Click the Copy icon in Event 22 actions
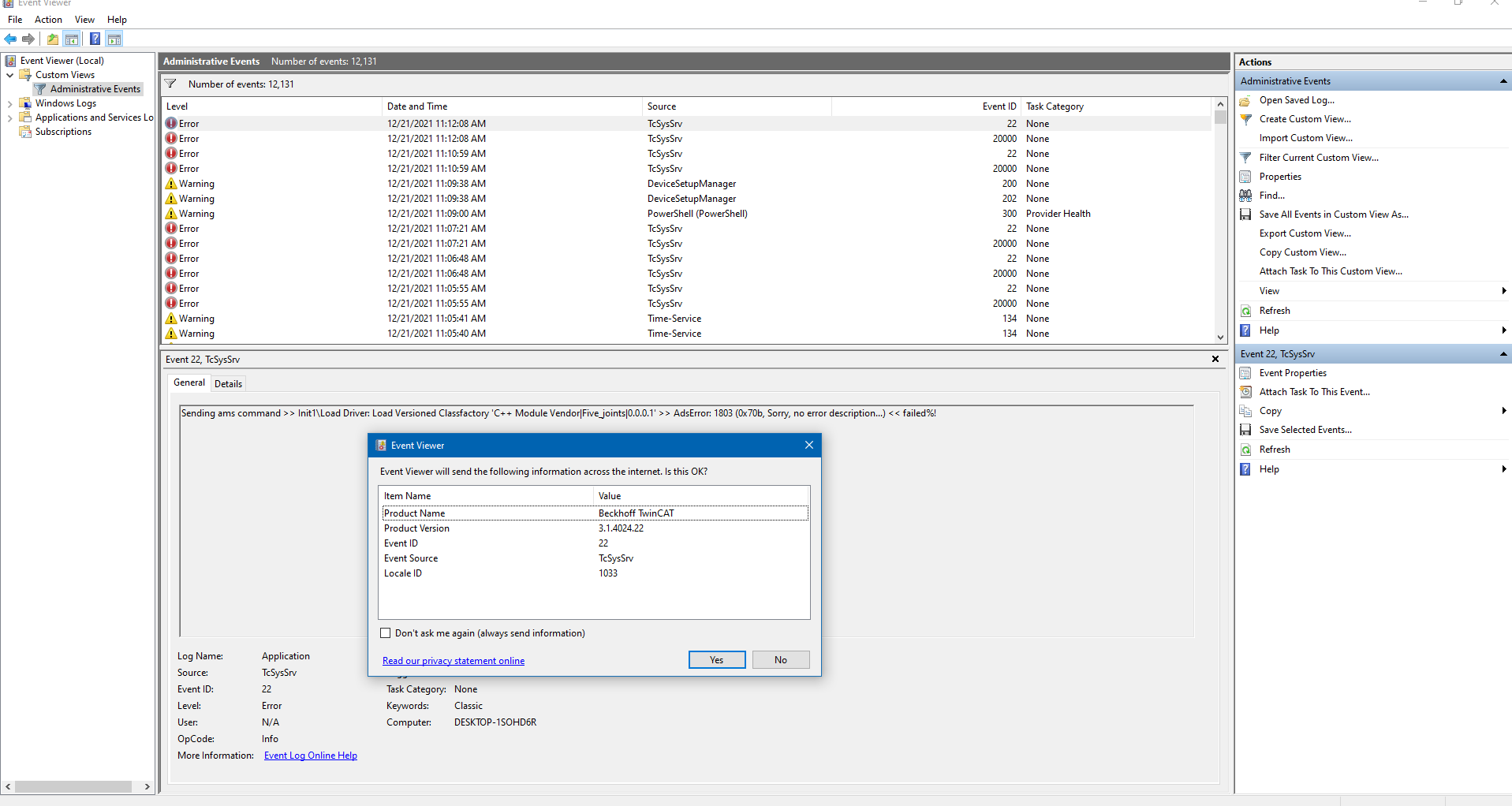 pos(1245,411)
